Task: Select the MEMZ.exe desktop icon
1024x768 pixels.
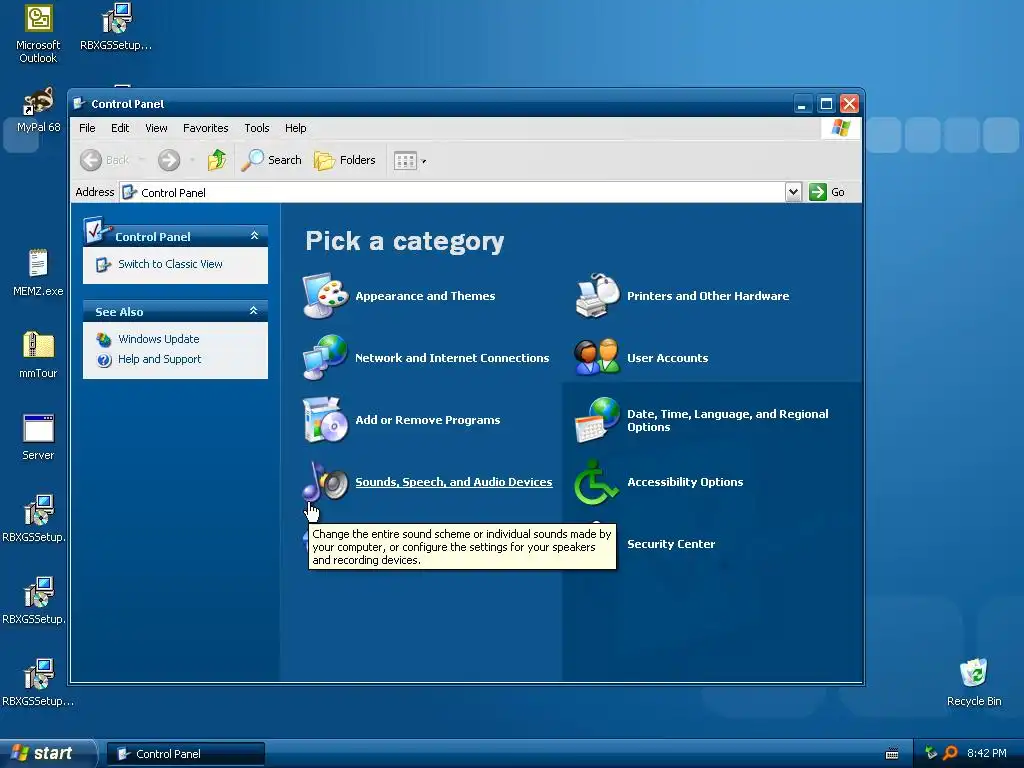Action: point(38,273)
